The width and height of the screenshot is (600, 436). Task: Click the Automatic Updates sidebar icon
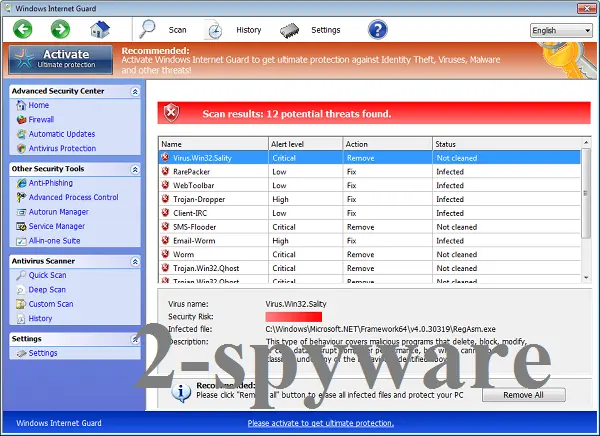21,134
